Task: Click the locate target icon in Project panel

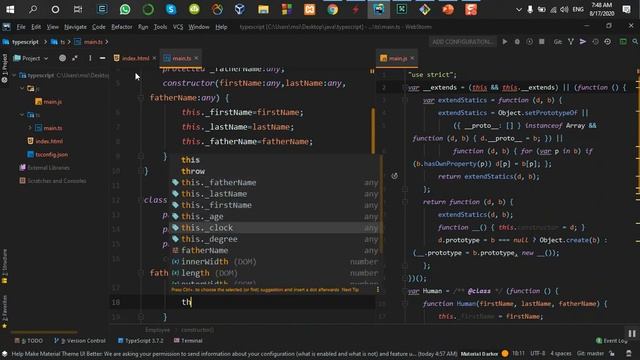Action: tap(62, 58)
